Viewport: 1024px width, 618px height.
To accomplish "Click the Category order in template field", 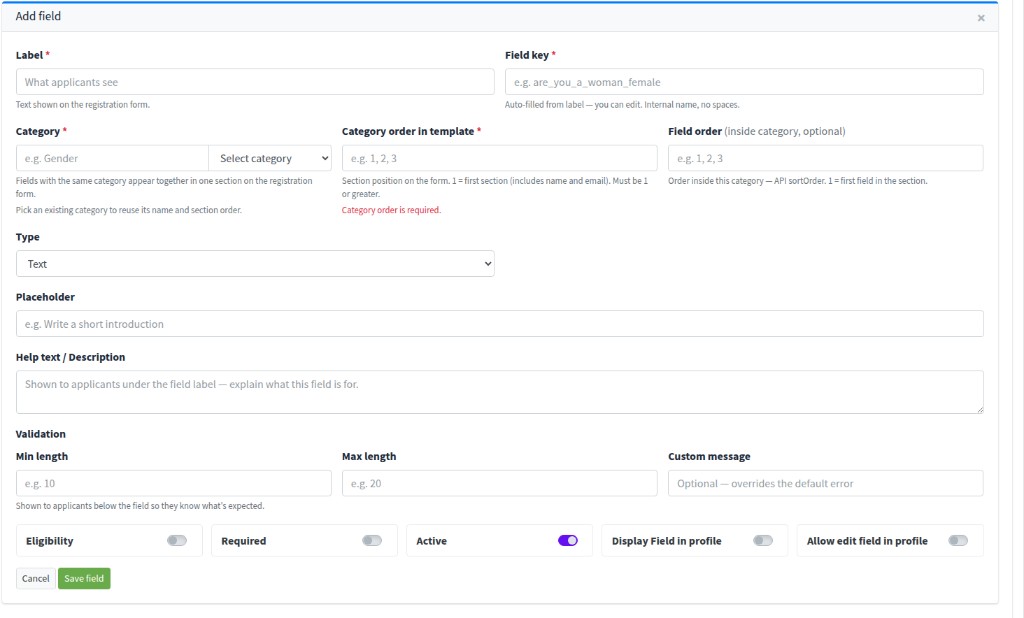I will [500, 158].
